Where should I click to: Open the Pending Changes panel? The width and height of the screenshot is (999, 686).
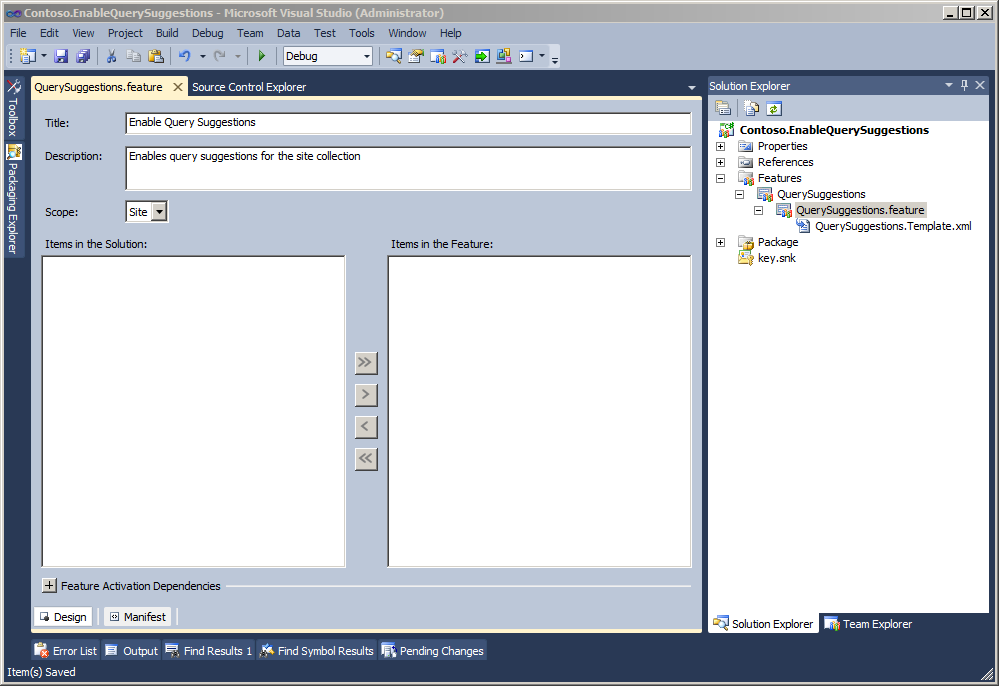433,650
